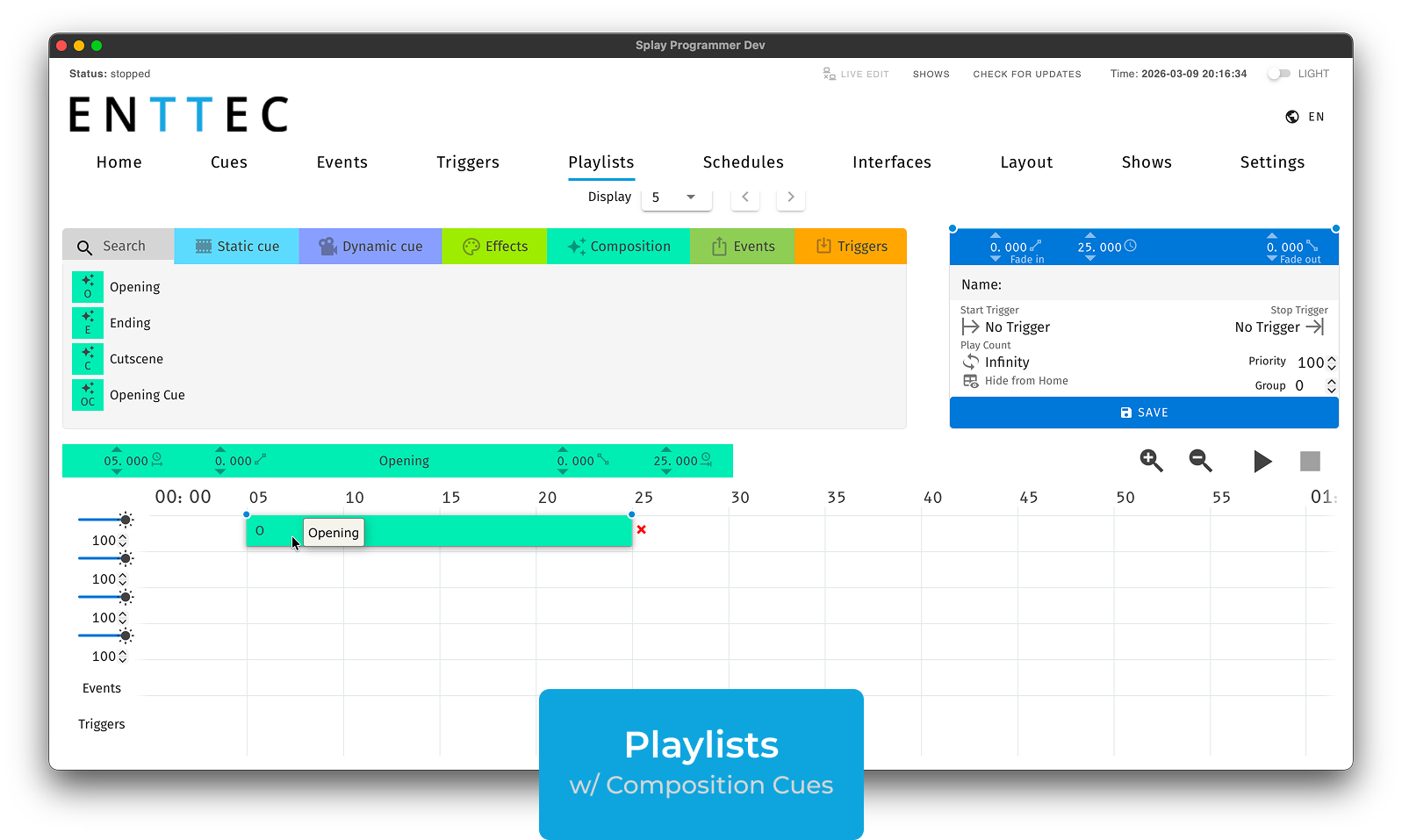Click the Opening Cue composition icon
This screenshot has height=840, width=1402.
[88, 395]
